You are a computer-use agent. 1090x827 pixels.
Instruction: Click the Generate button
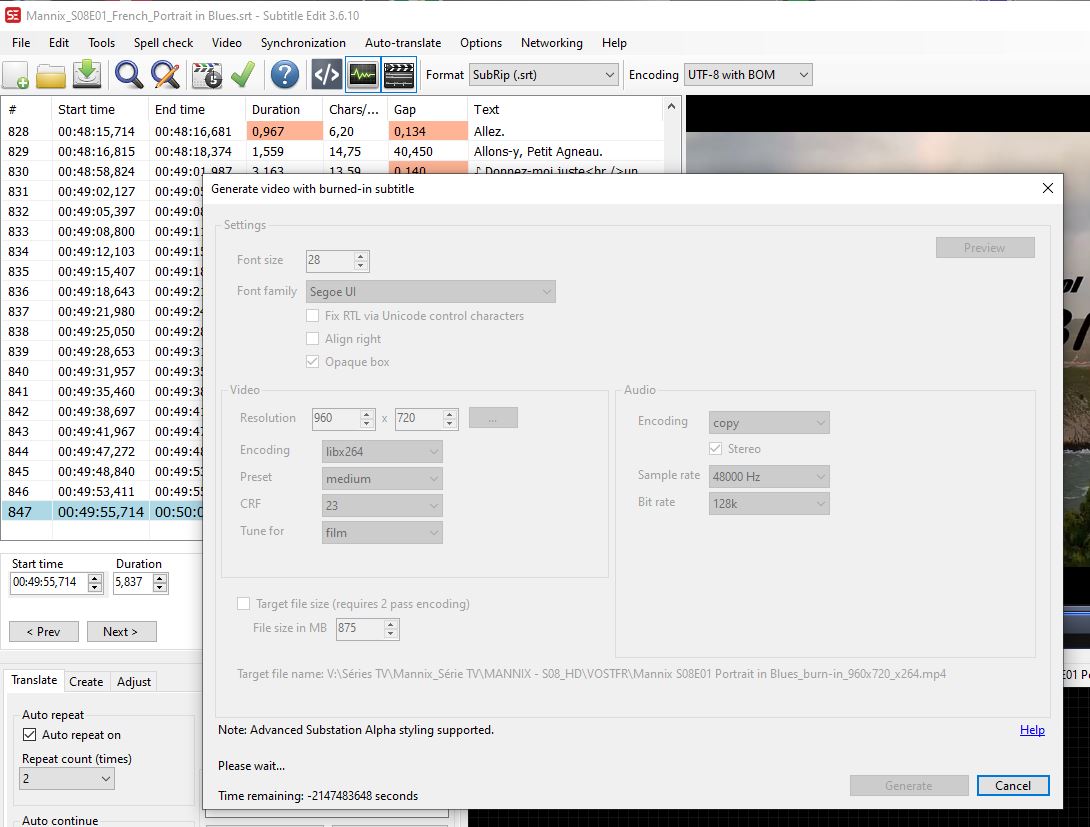point(909,785)
